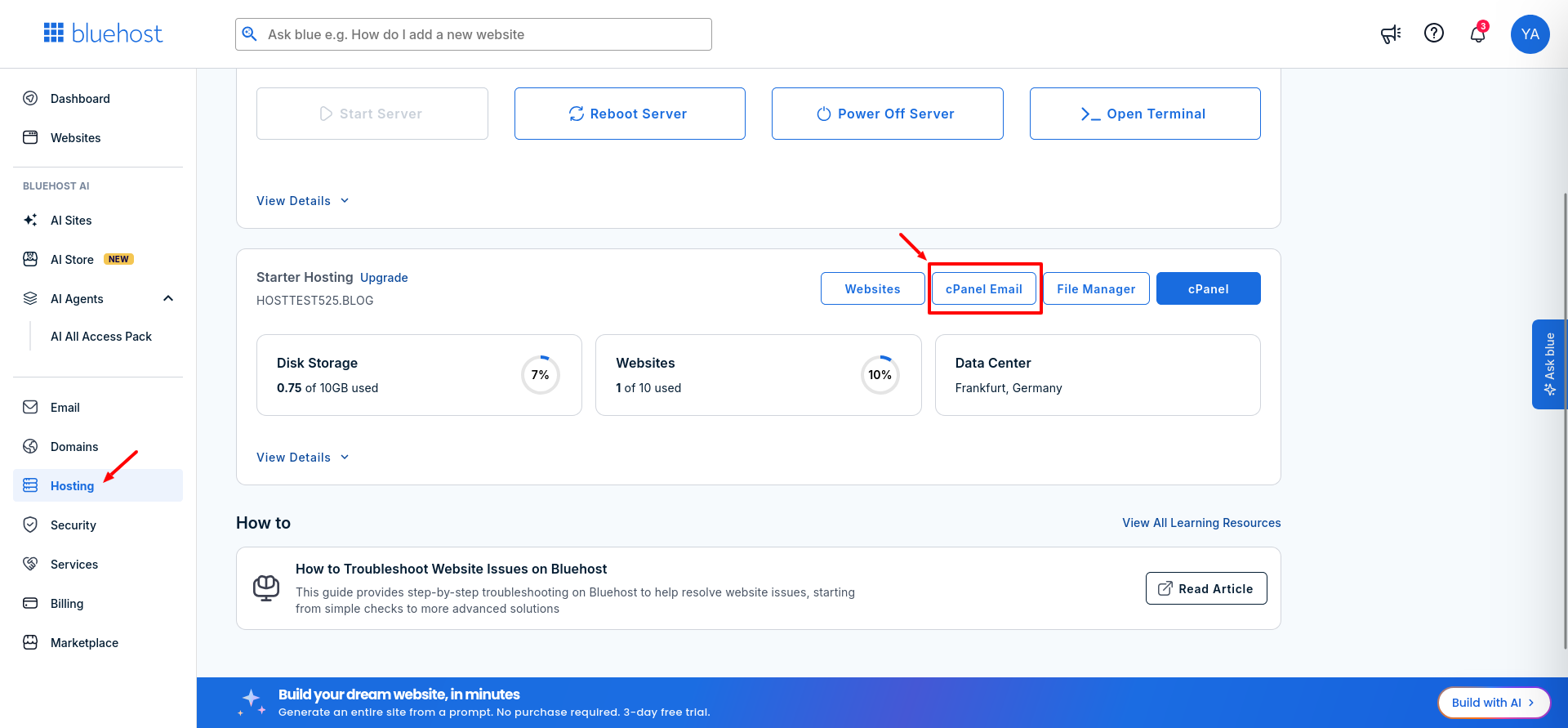This screenshot has height=728, width=1568.
Task: Open the Billing section
Action: pos(98,603)
